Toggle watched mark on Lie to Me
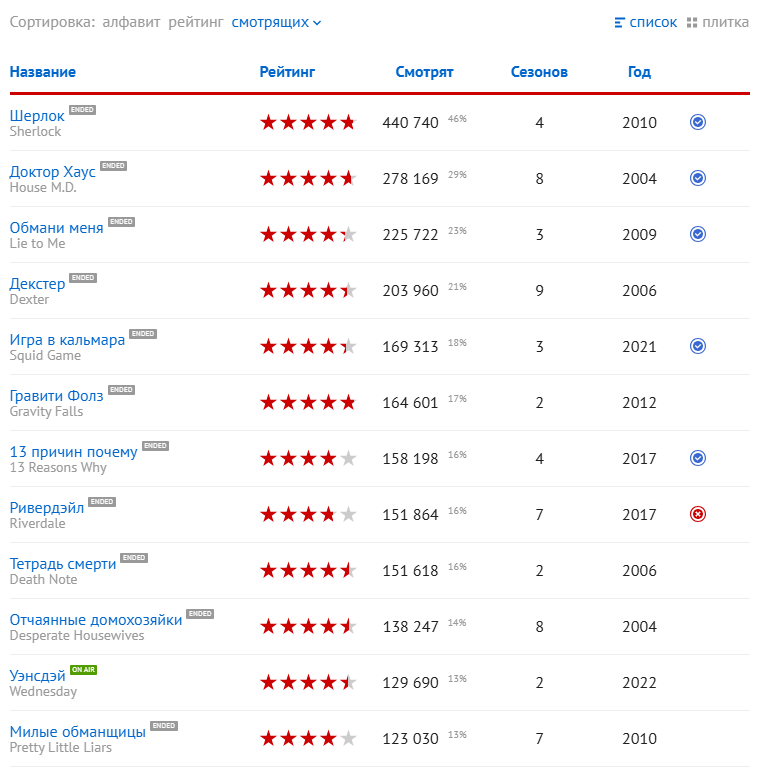The height and width of the screenshot is (773, 766). [x=698, y=234]
